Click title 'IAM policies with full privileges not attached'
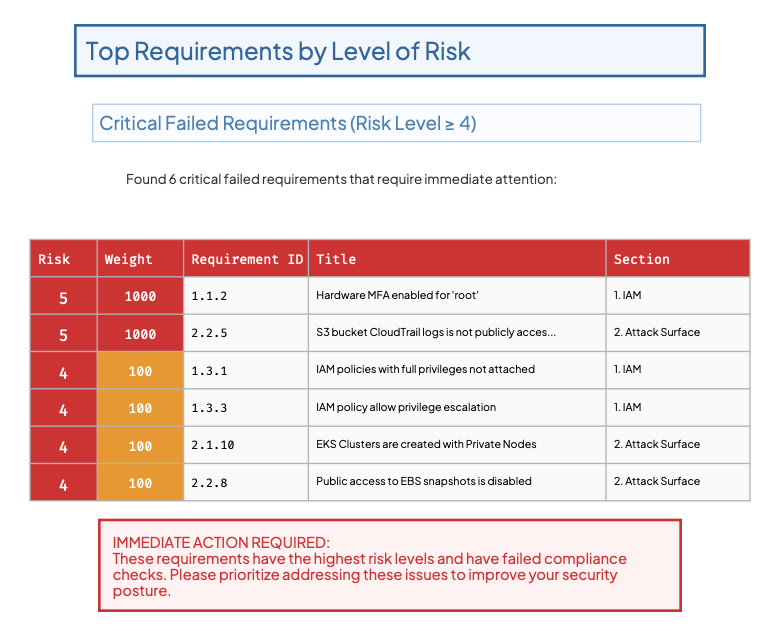 [x=425, y=369]
